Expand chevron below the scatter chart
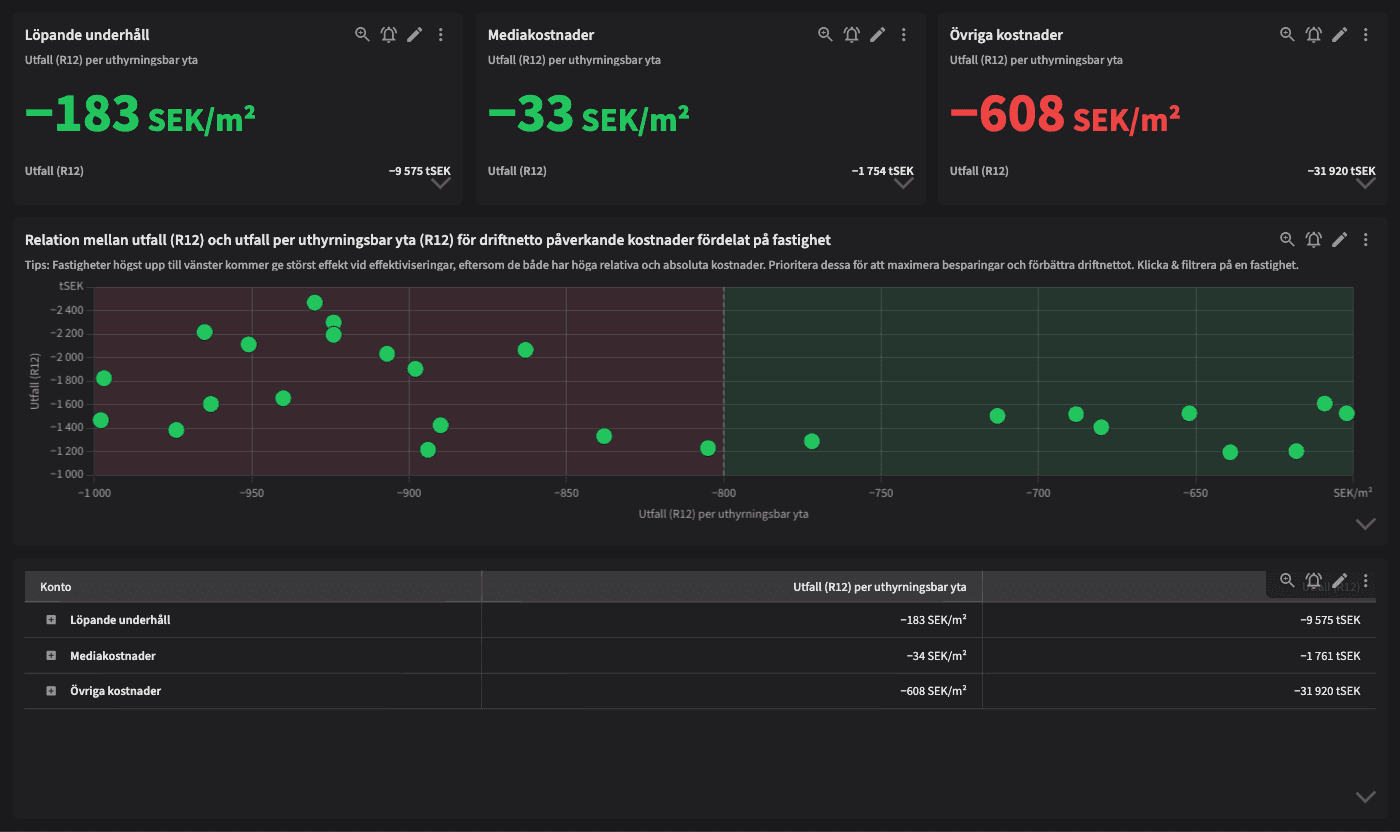 click(1365, 524)
